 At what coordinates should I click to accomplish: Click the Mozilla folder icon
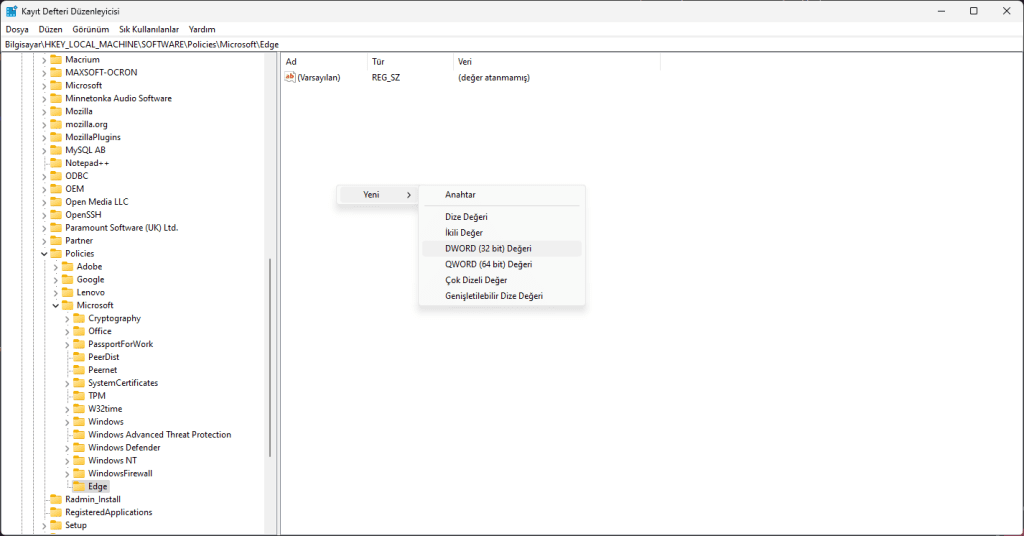pyautogui.click(x=56, y=111)
